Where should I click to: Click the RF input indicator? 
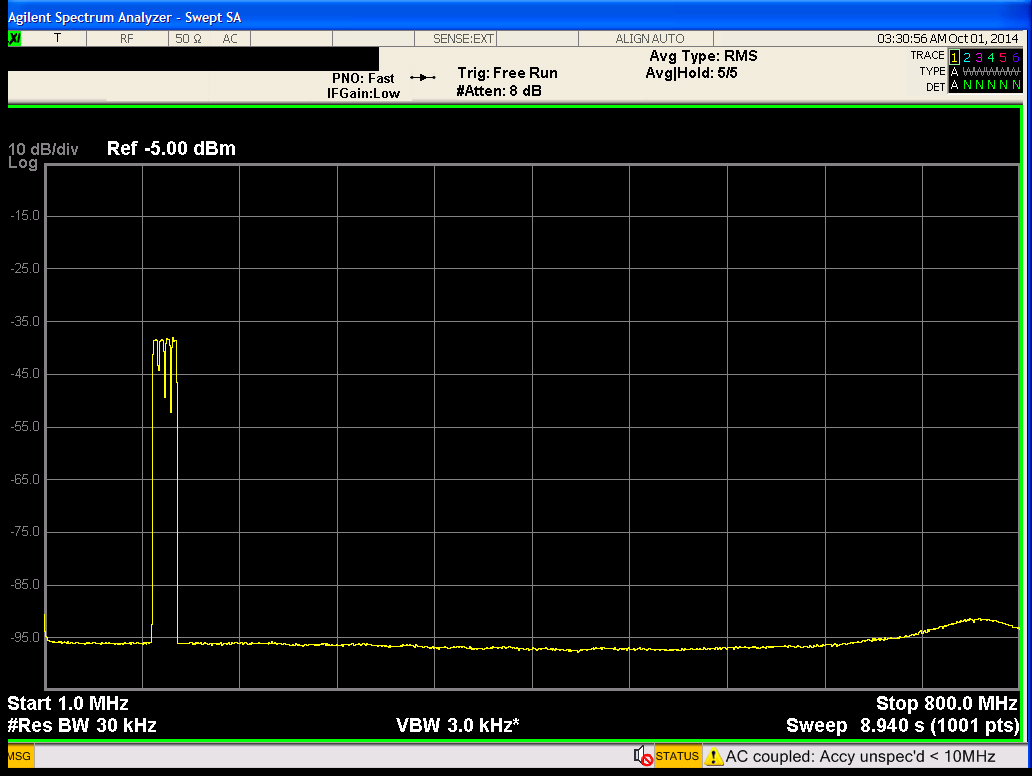[127, 39]
